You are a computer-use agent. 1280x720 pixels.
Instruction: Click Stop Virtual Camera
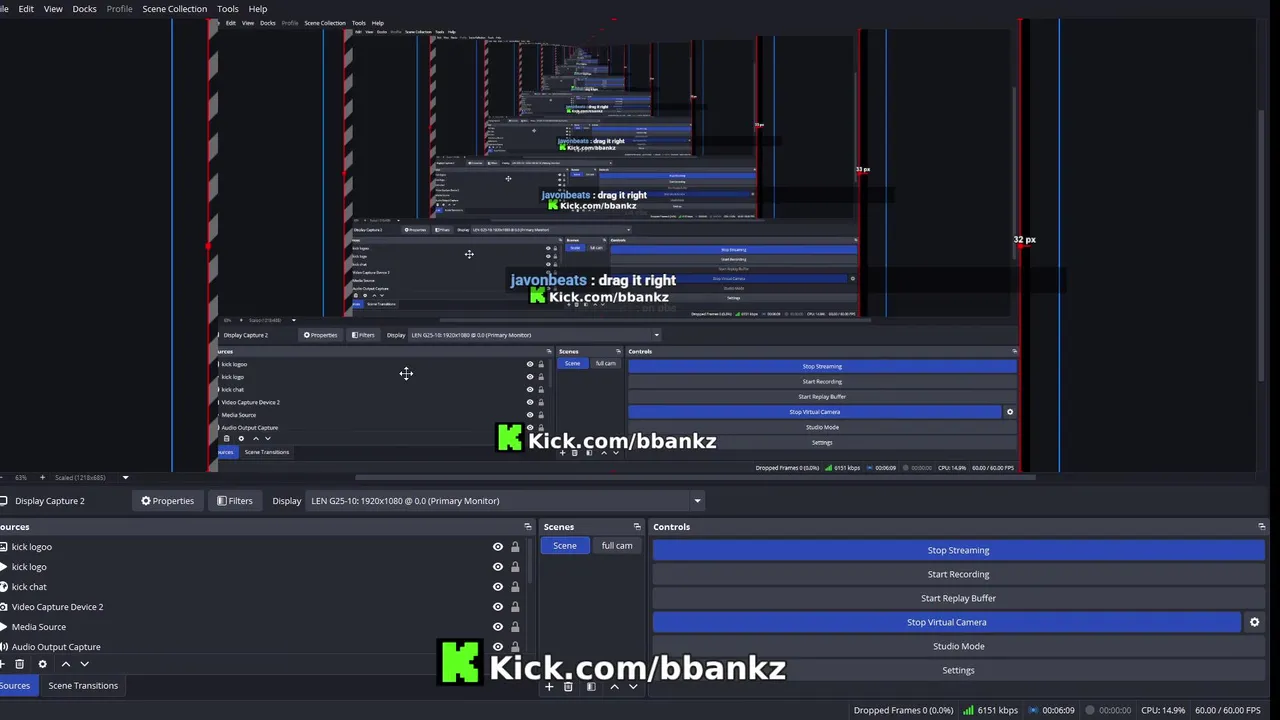pyautogui.click(x=946, y=622)
